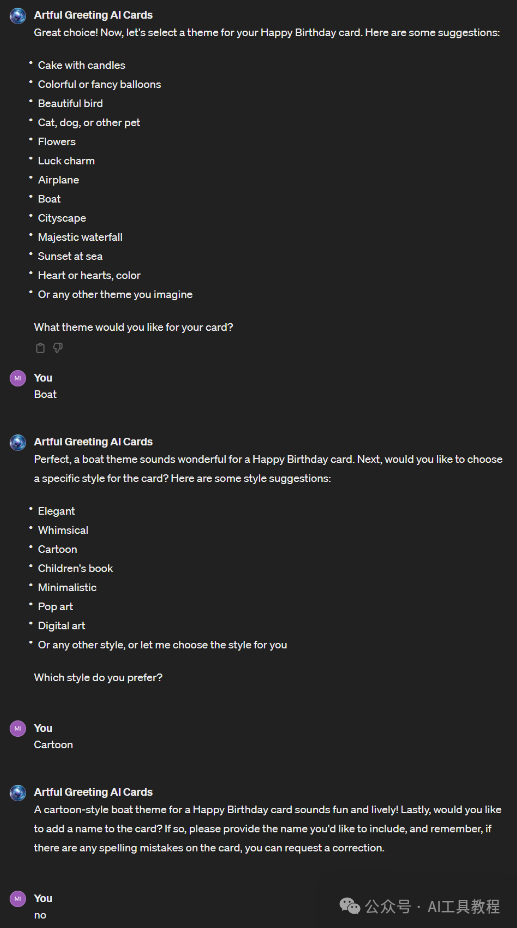Screen dimensions: 517x928
Task: Open the Artful Greeting avatar beside theme suggestions
Action: click(x=18, y=15)
